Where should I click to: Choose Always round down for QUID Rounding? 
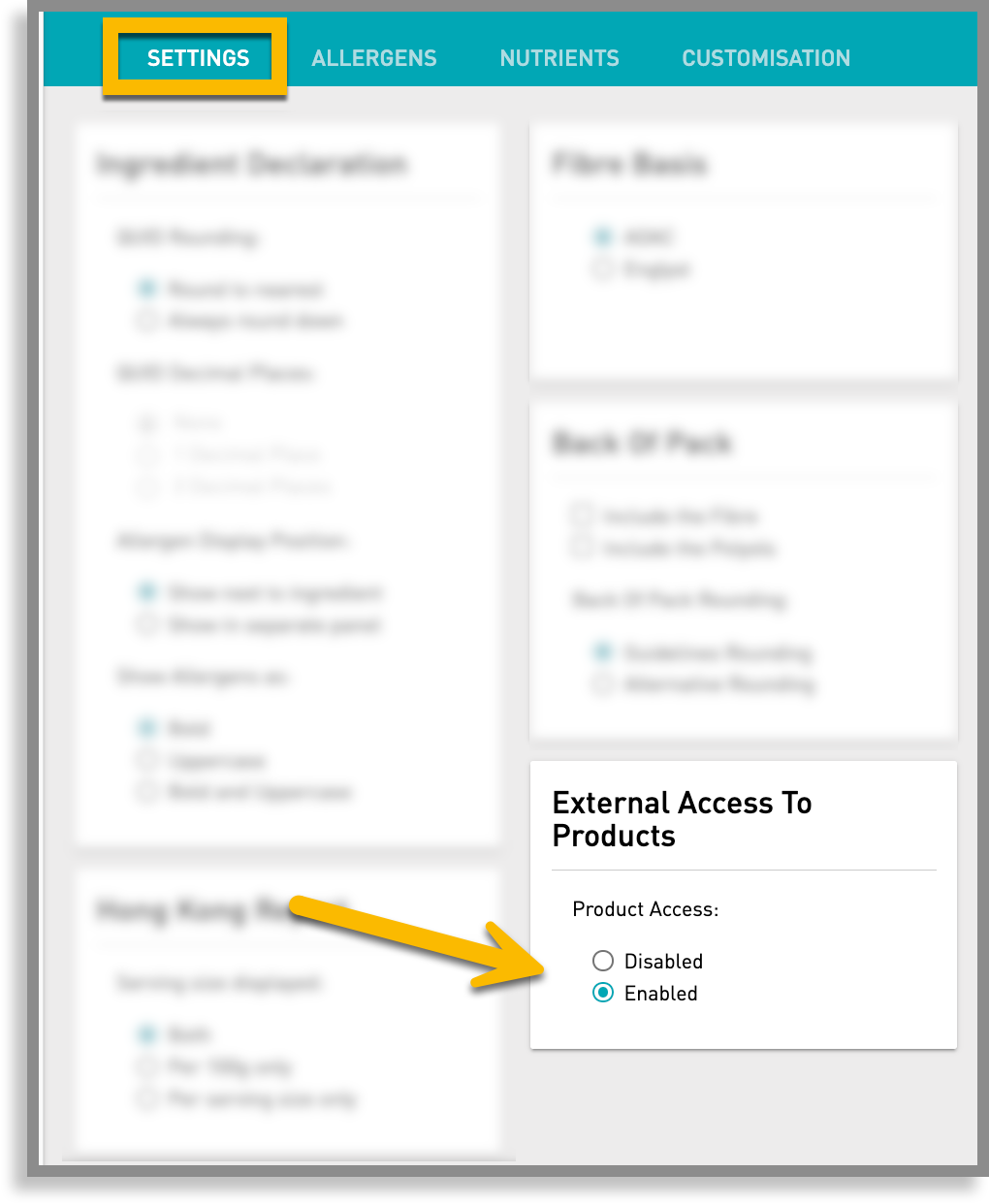pyautogui.click(x=146, y=321)
